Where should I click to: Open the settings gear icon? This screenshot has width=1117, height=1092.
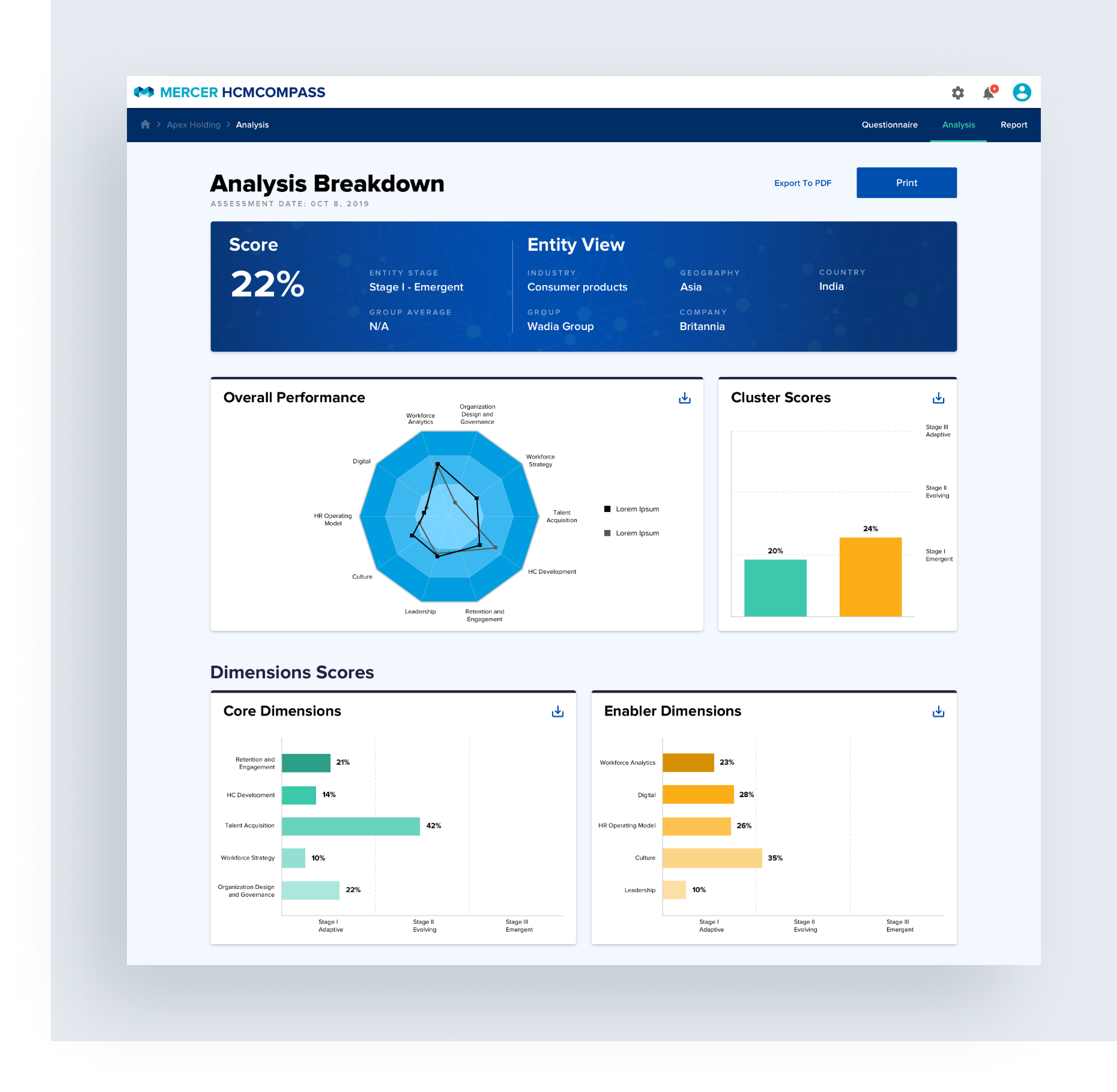tap(958, 93)
